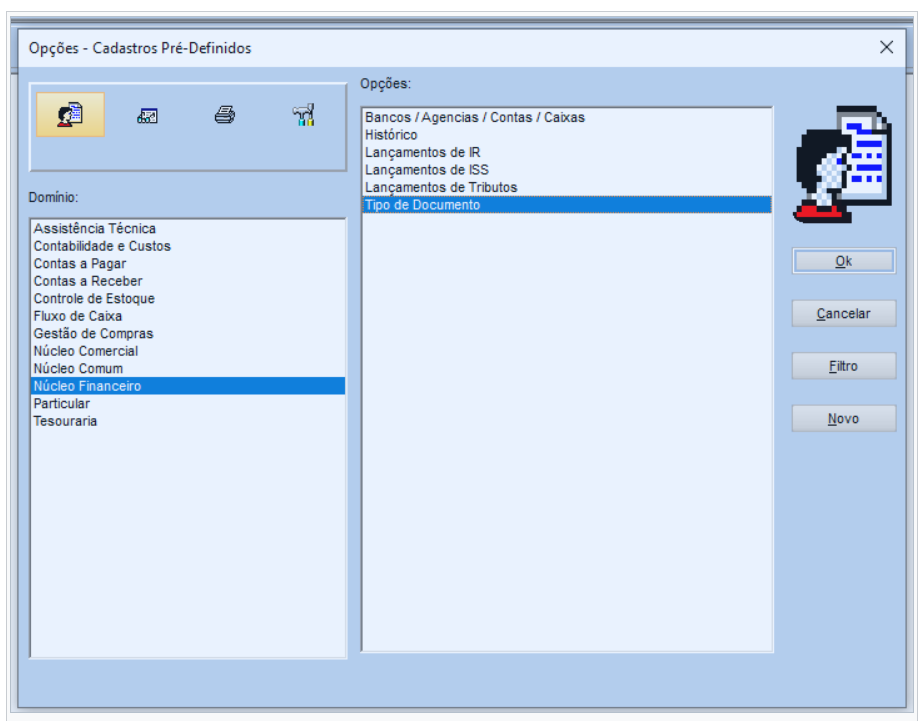This screenshot has height=721, width=921.
Task: Choose Lançamentos de ISS option
Action: click(x=567, y=170)
